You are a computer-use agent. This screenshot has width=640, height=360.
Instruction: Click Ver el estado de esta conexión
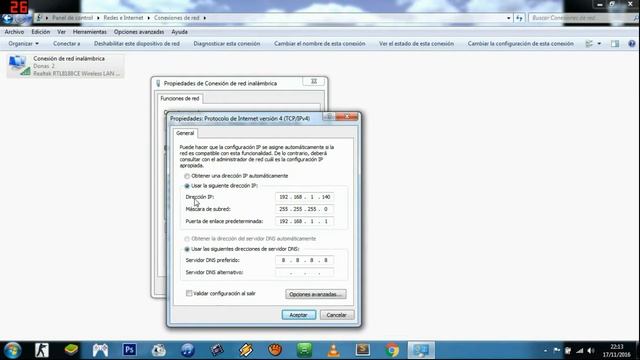[x=416, y=44]
